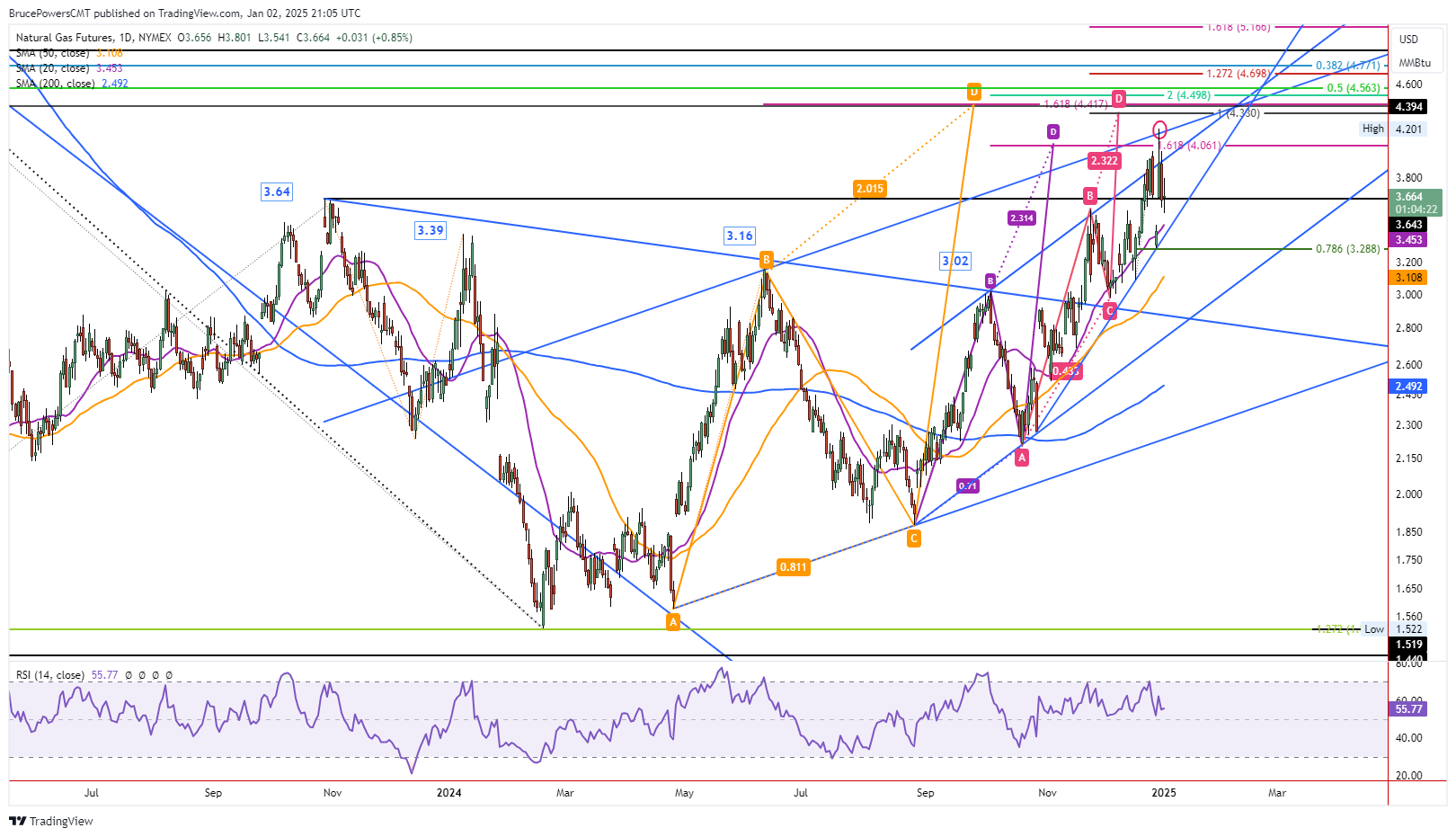This screenshot has height=837, width=1456.
Task: Select the 3.39 blue price annotation
Action: point(431,230)
